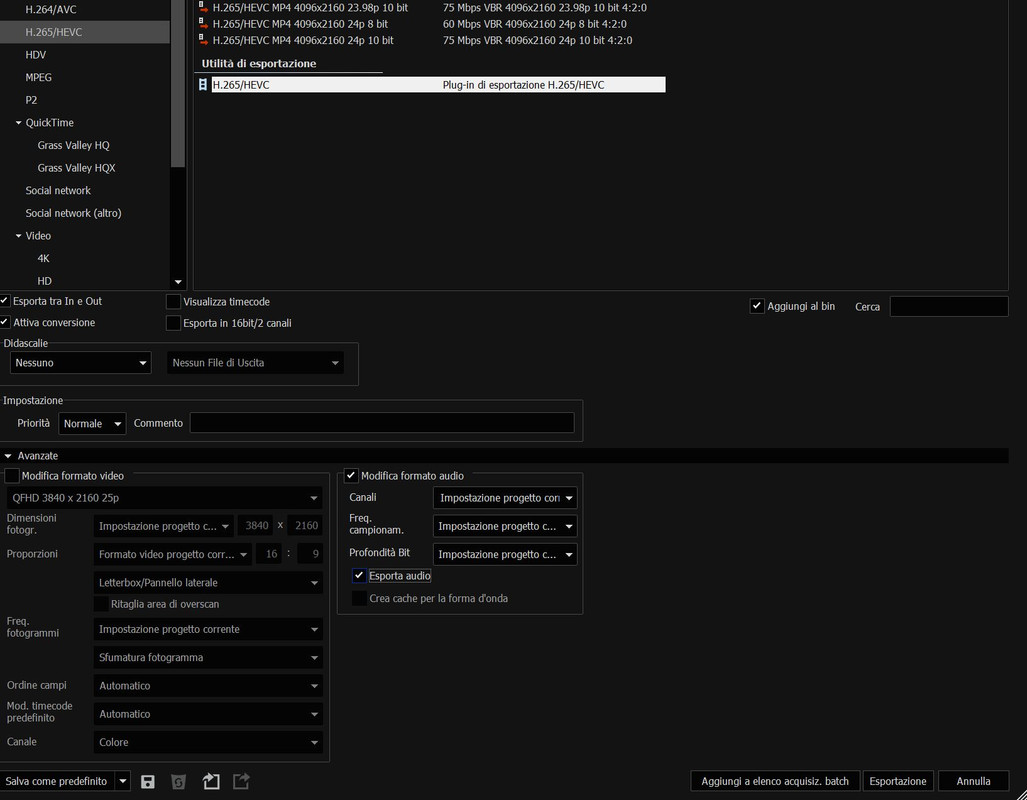Image resolution: width=1027 pixels, height=800 pixels.
Task: Uncheck Modifica formato audio checkbox
Action: click(x=351, y=476)
